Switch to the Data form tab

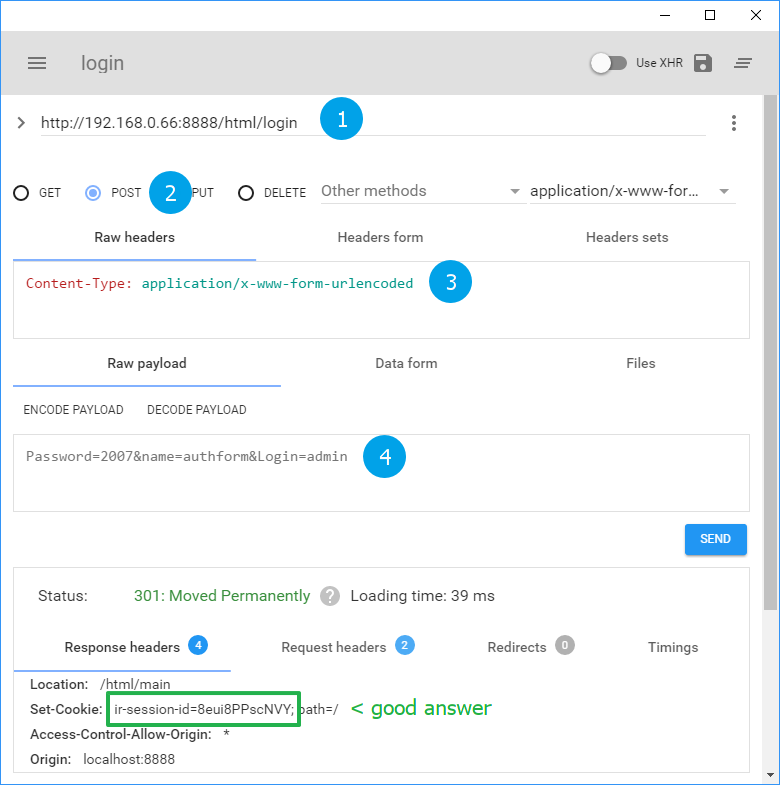(406, 363)
